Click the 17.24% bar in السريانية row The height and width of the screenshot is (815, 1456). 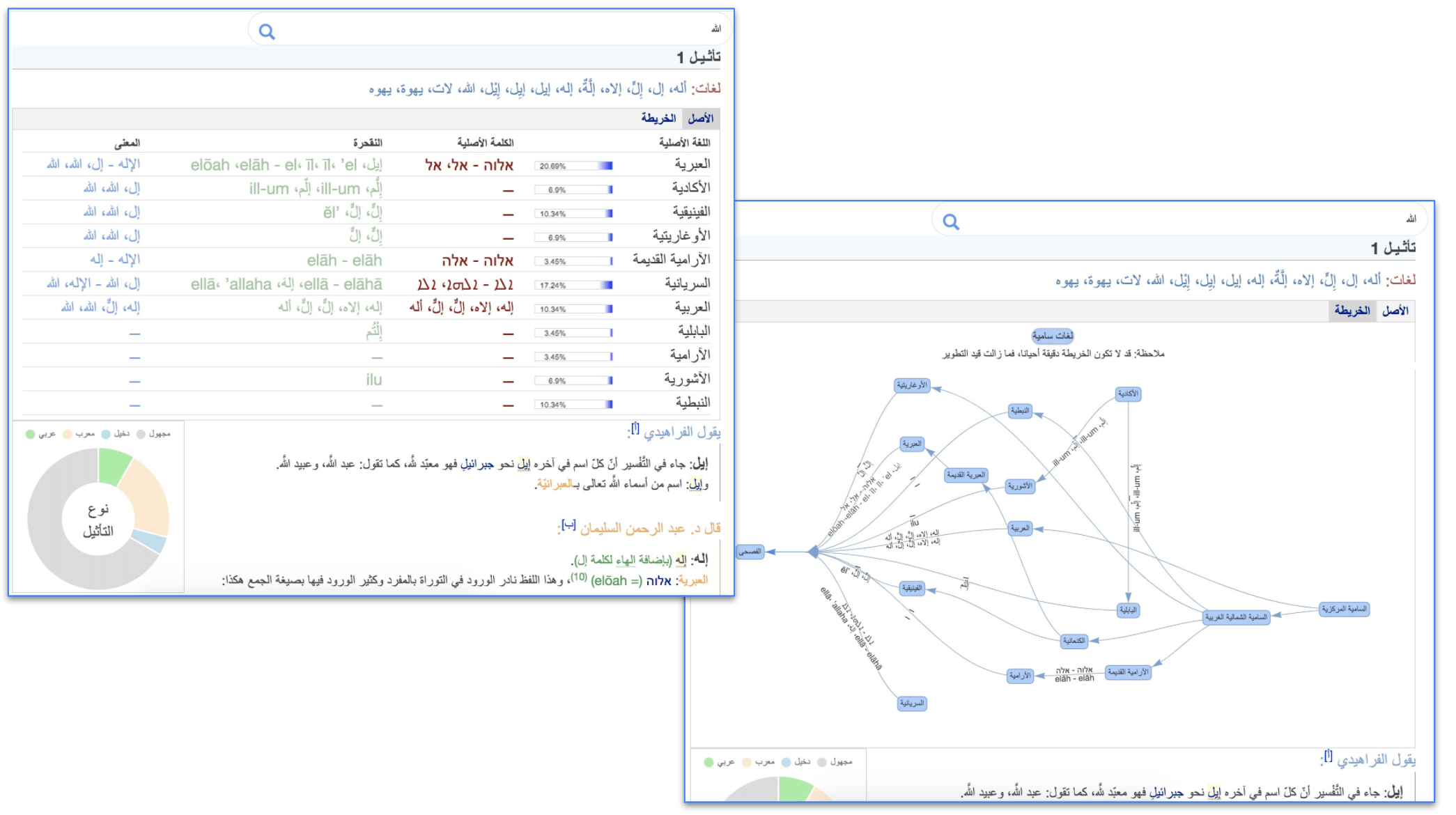[574, 285]
